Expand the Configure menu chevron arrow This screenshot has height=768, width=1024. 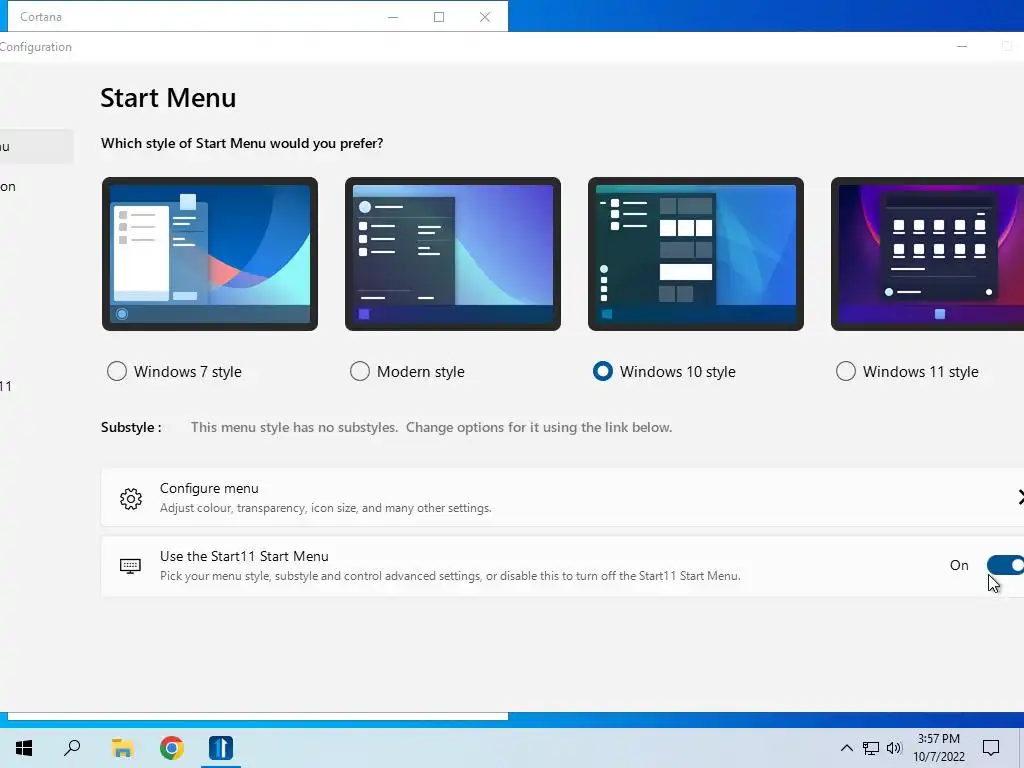pos(1021,498)
